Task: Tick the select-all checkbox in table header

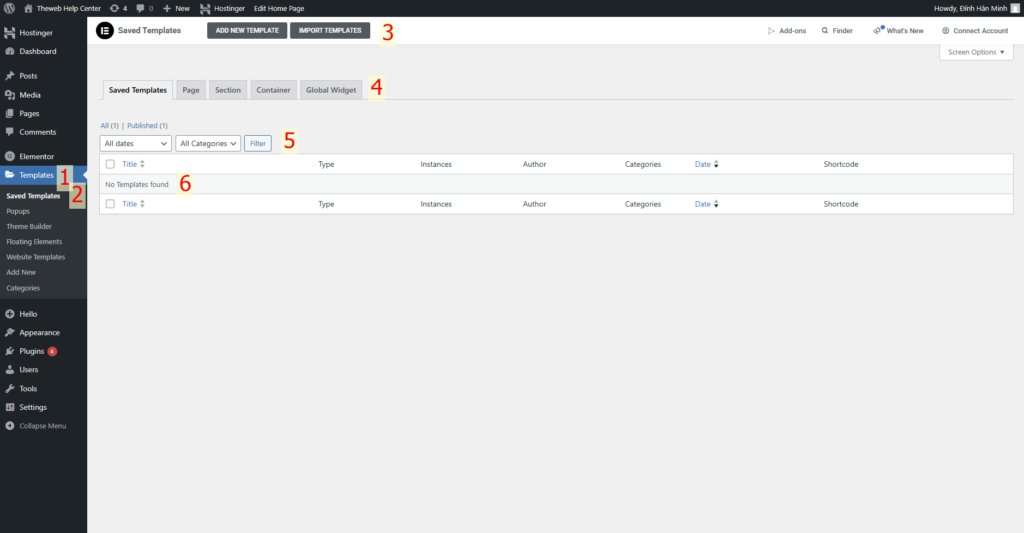Action: [x=110, y=164]
